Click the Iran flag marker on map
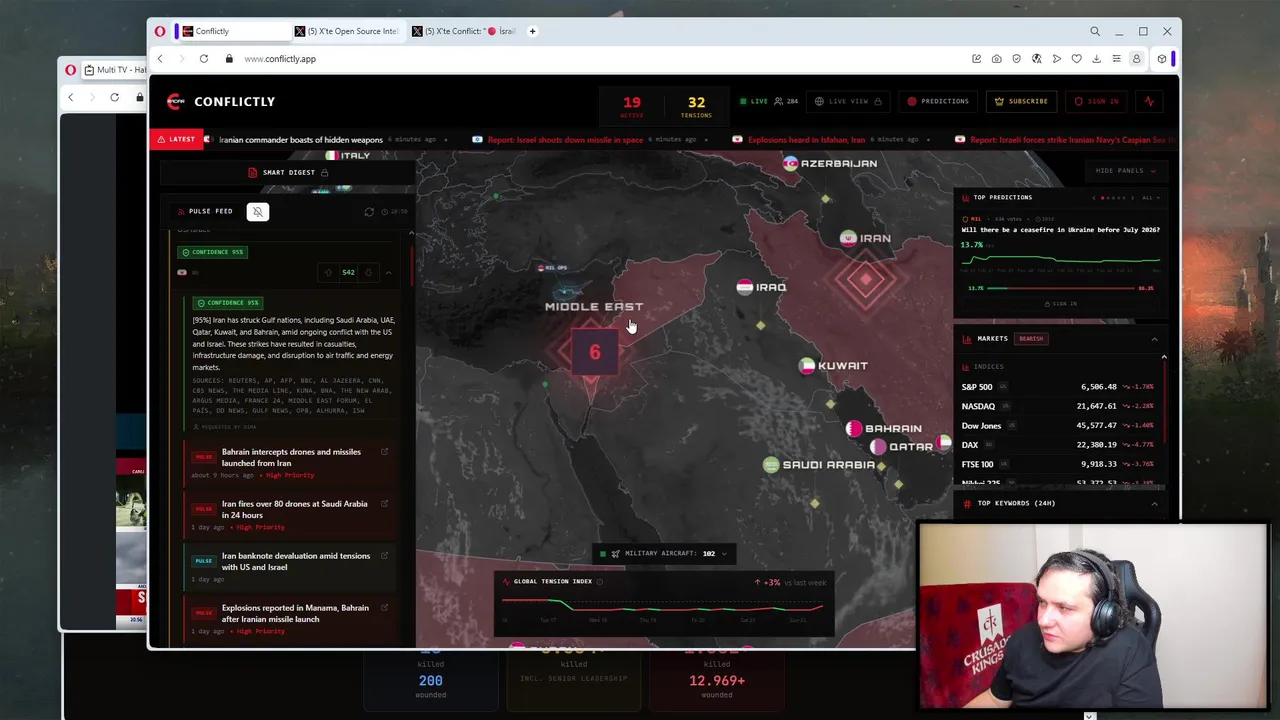 tap(848, 238)
